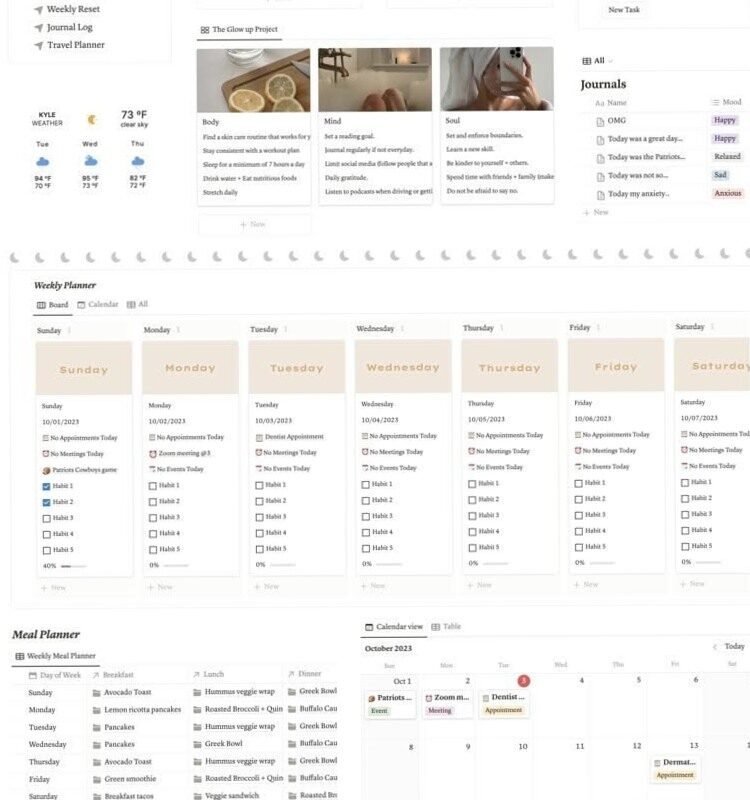Check Habit 3 on Sunday card
The width and height of the screenshot is (750, 800).
(x=46, y=518)
